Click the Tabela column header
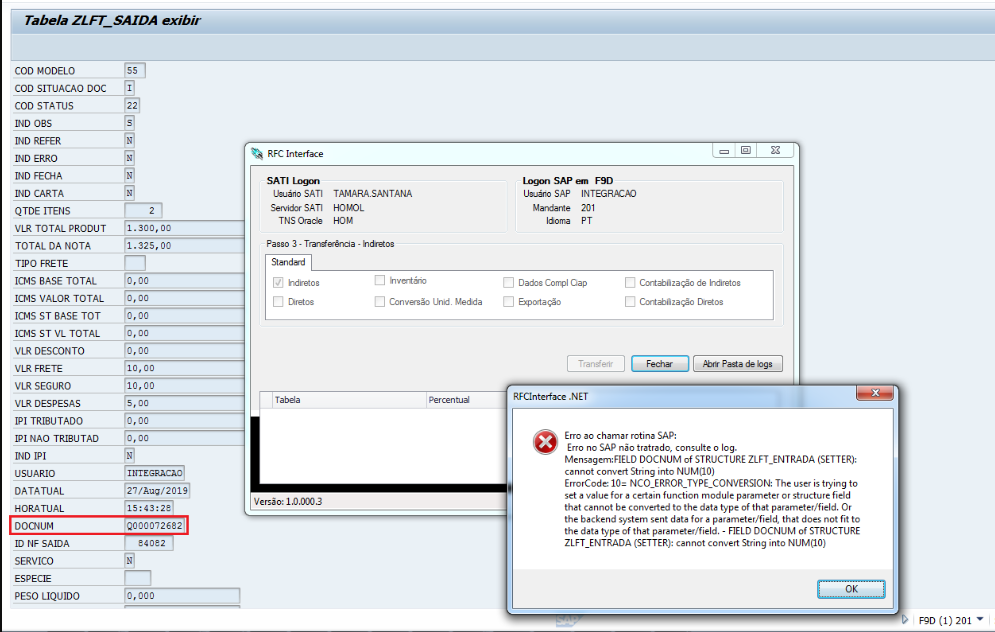995x632 pixels. pos(288,400)
